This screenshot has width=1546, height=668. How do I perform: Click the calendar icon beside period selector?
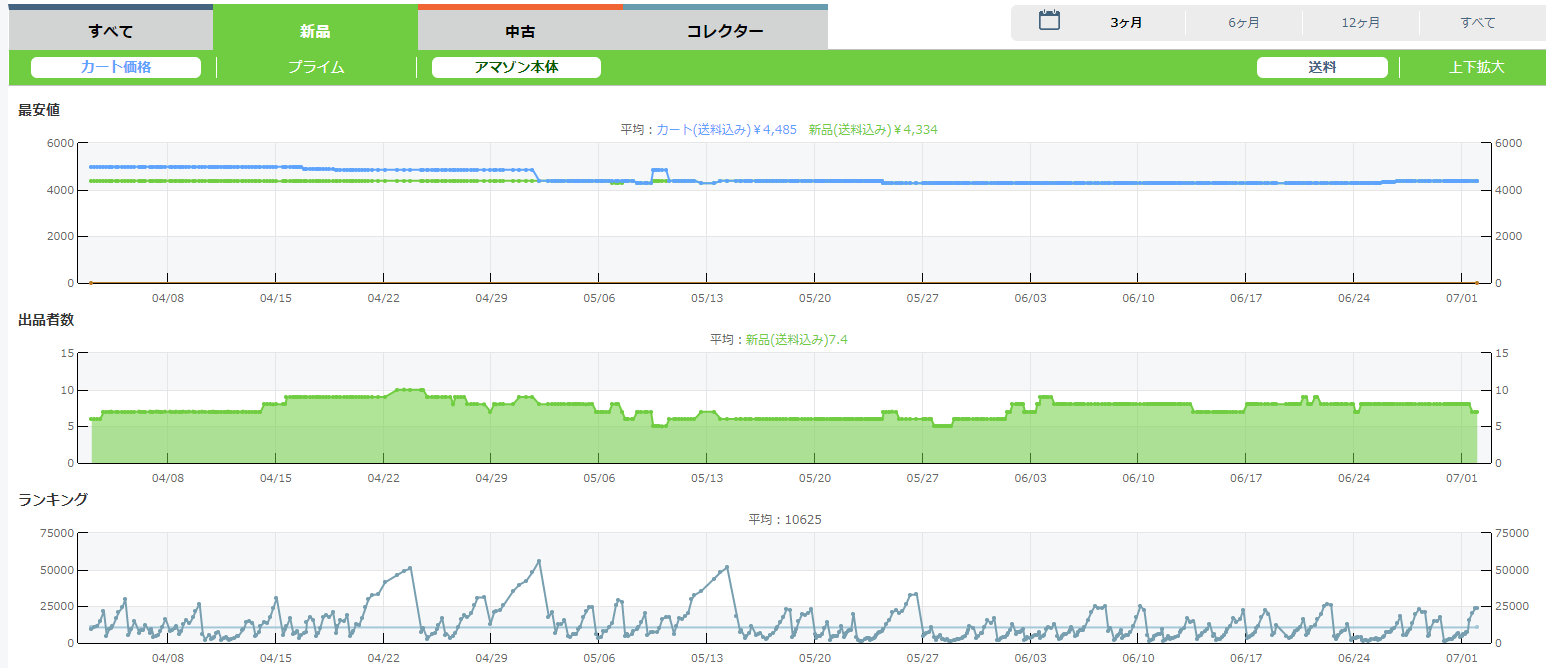coord(1049,20)
